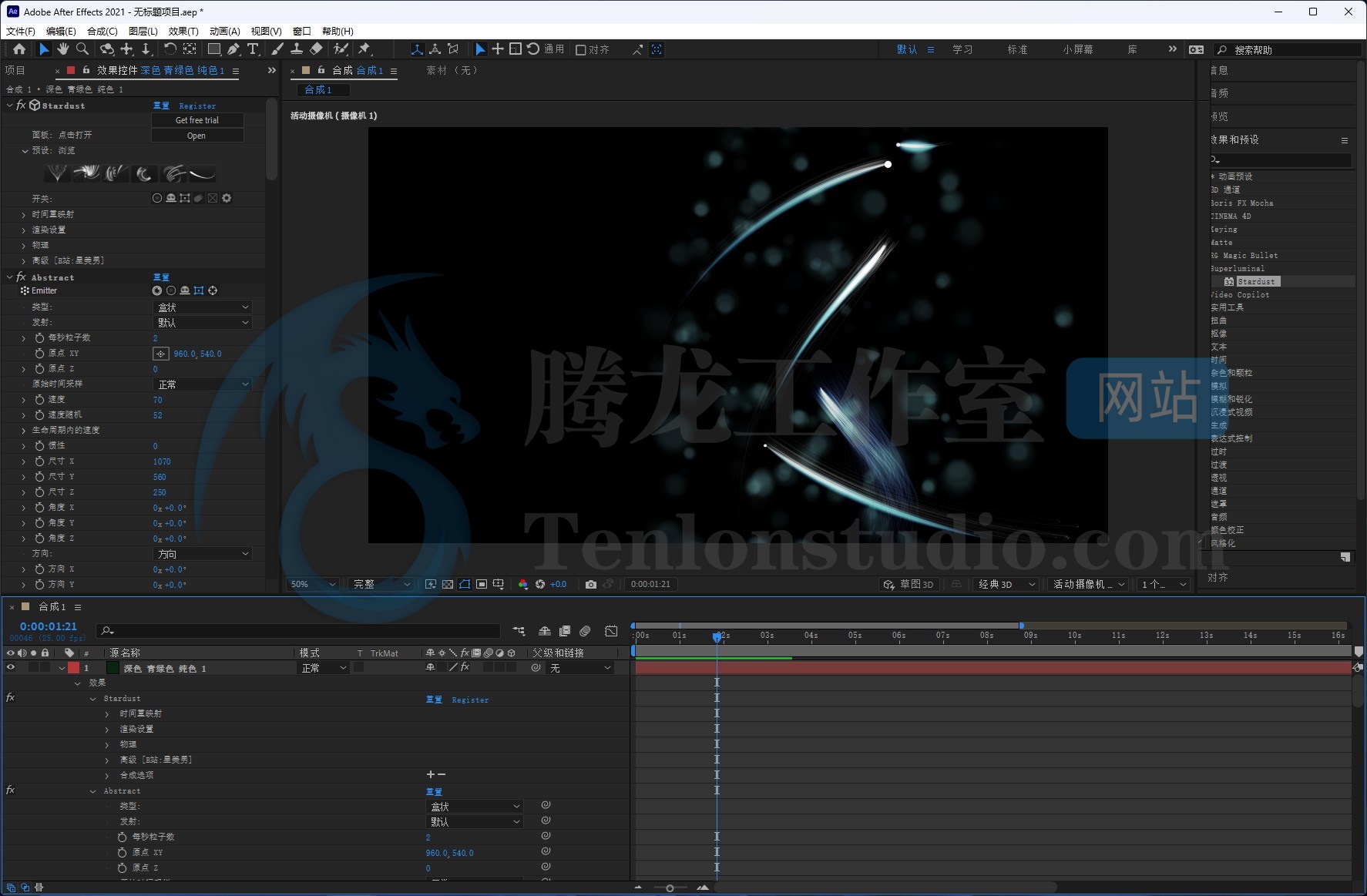This screenshot has width=1367, height=896.
Task: Select the Rectangle shape tool
Action: pyautogui.click(x=214, y=49)
